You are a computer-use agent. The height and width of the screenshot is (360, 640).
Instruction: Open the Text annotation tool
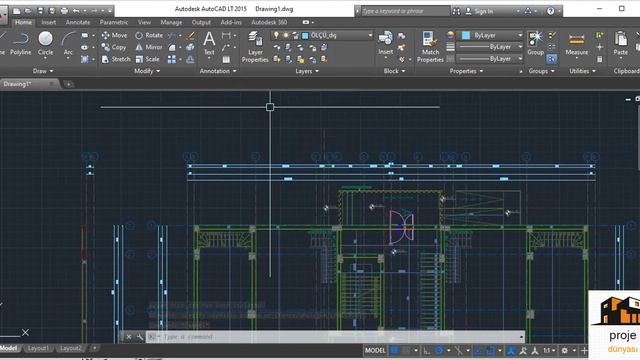pos(209,44)
